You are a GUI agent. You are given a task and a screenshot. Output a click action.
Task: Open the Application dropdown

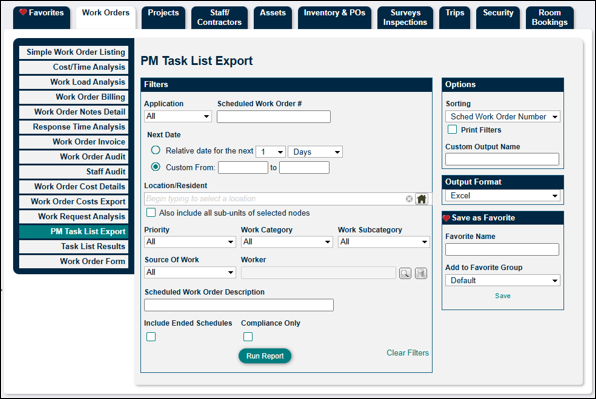[178, 116]
